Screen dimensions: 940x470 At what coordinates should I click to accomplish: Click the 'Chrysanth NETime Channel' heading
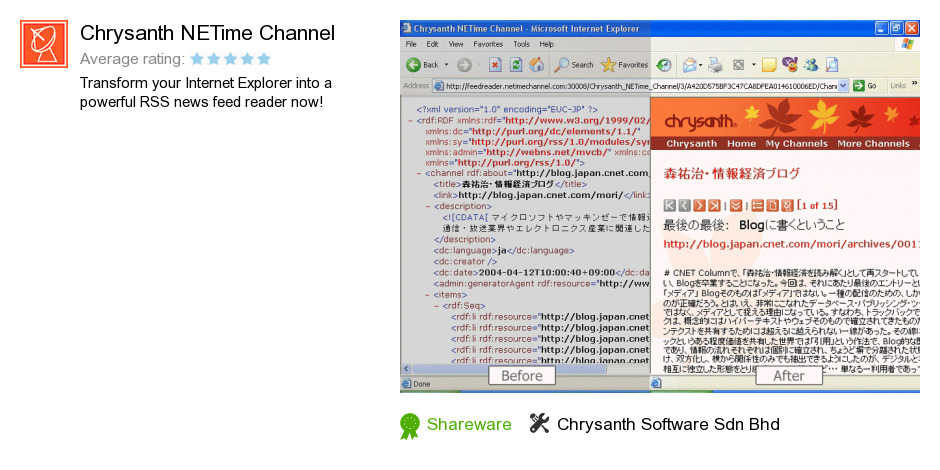click(207, 33)
